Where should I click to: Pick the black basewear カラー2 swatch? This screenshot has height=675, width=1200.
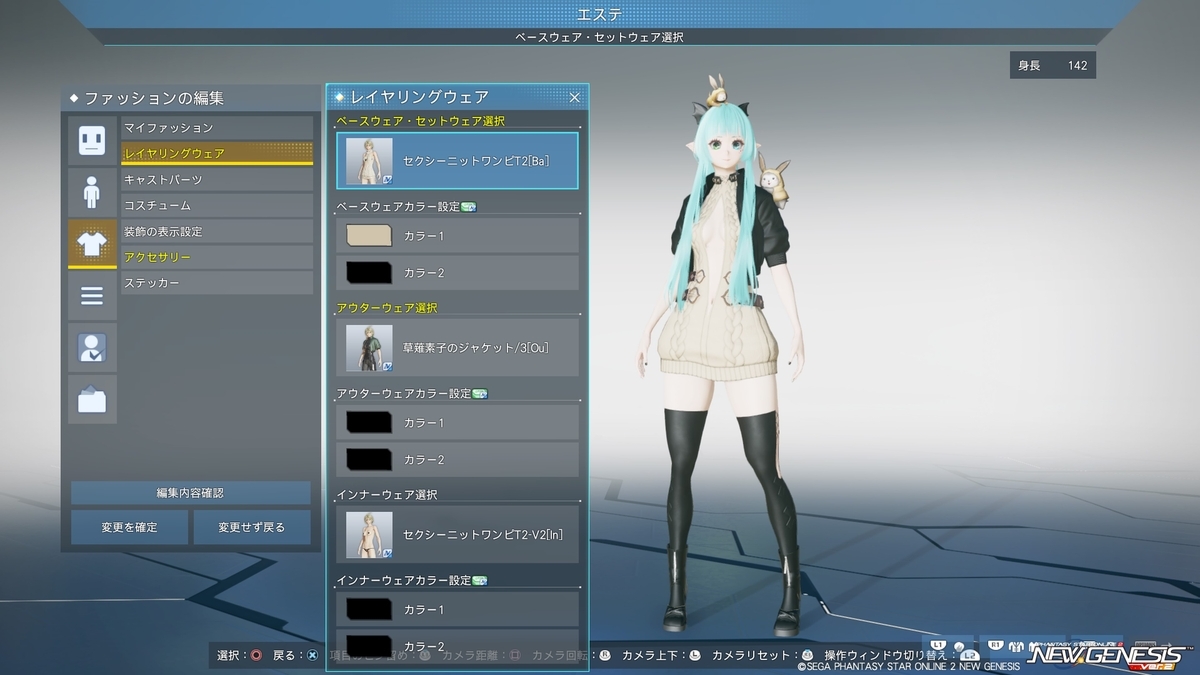368,273
